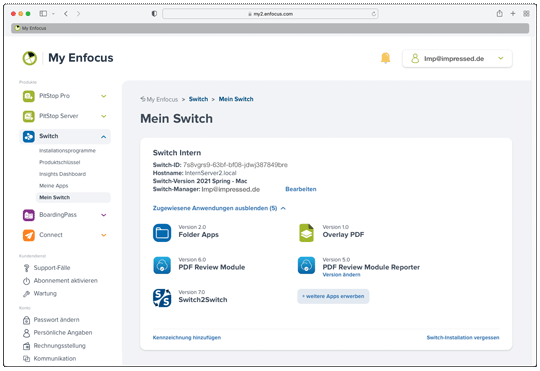This screenshot has height=371, width=540.
Task: Click the privacy shield icon in Safari
Action: (154, 14)
